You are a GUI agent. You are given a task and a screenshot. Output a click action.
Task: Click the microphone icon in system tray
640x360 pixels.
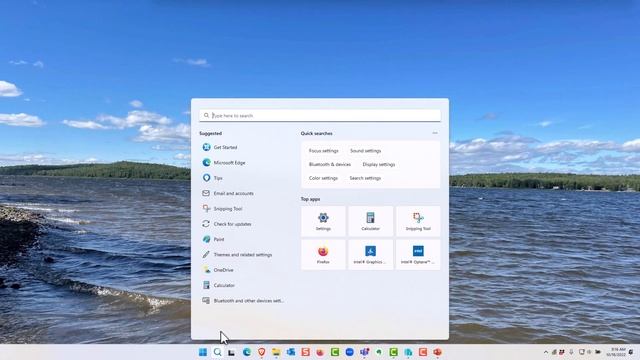click(571, 352)
